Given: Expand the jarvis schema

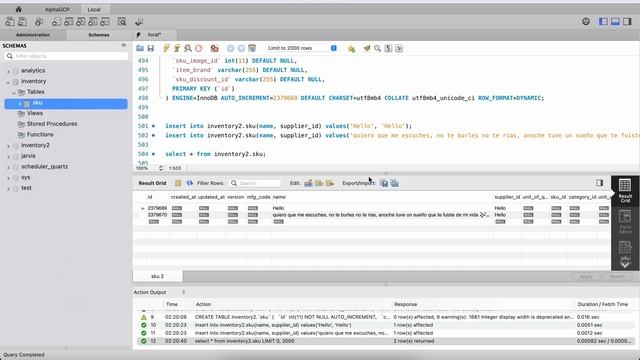Looking at the screenshot, I should coord(8,156).
